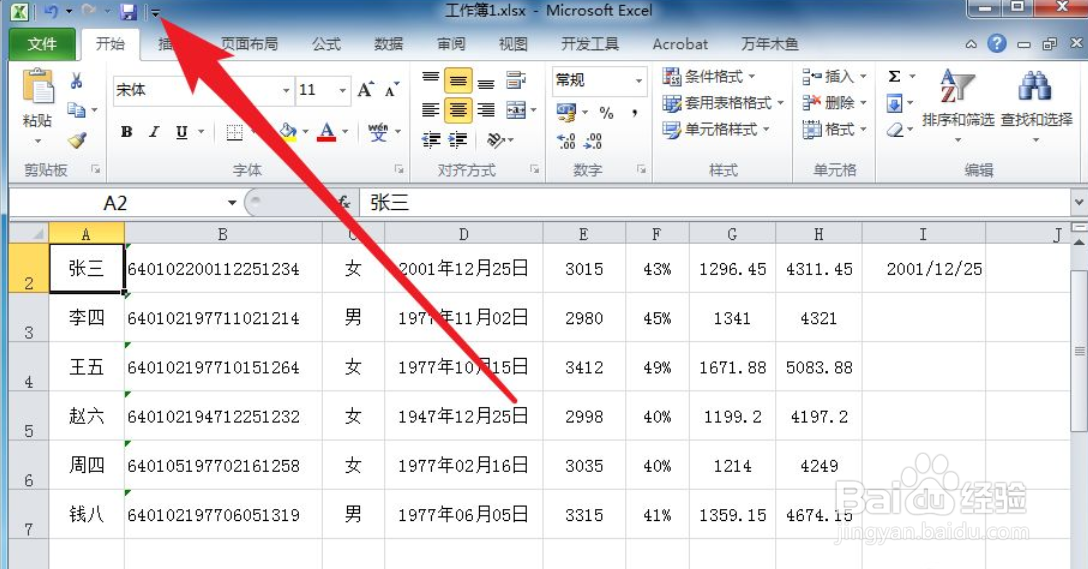
Task: Switch to the Acrobat tab
Action: pyautogui.click(x=680, y=44)
